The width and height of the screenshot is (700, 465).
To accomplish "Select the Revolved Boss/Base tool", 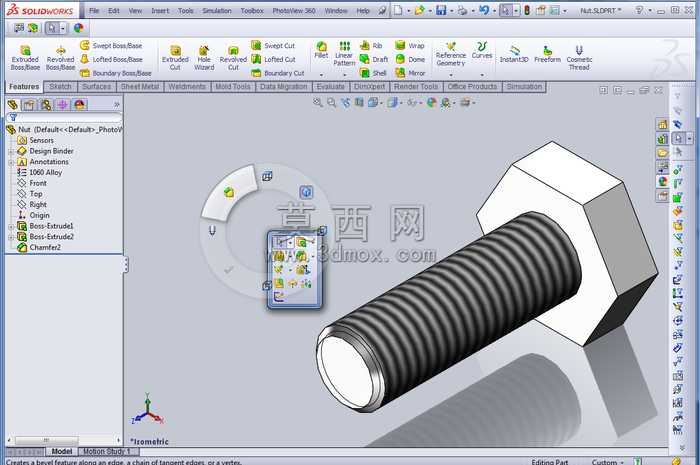I will (x=60, y=58).
